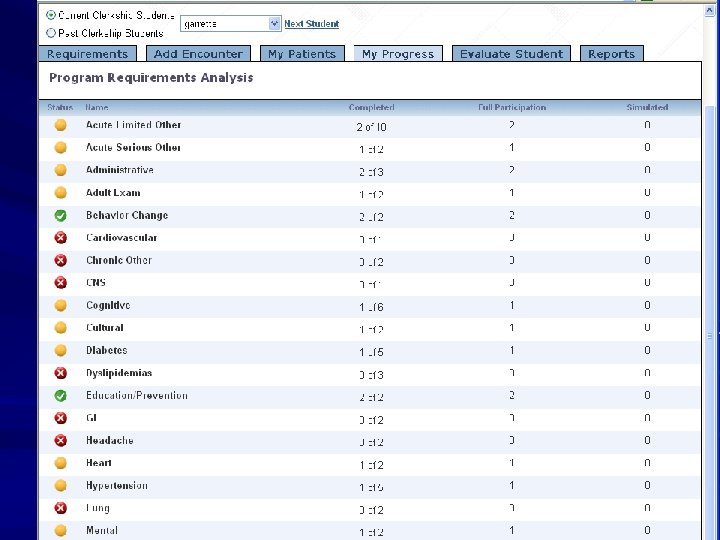Go to the My Patients tab
The height and width of the screenshot is (540, 720).
click(x=302, y=54)
